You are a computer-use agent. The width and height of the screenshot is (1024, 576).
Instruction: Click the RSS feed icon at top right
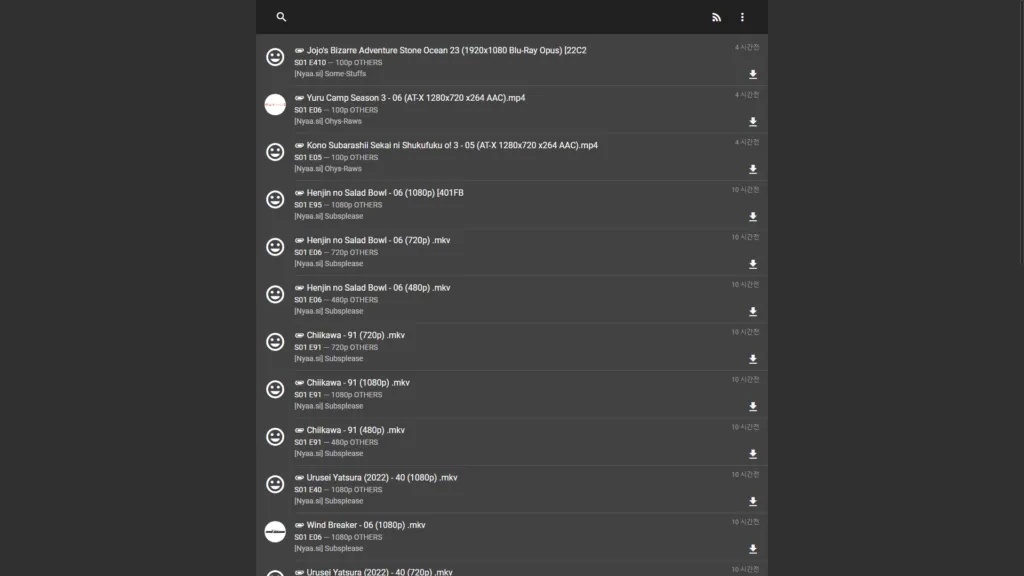point(716,17)
